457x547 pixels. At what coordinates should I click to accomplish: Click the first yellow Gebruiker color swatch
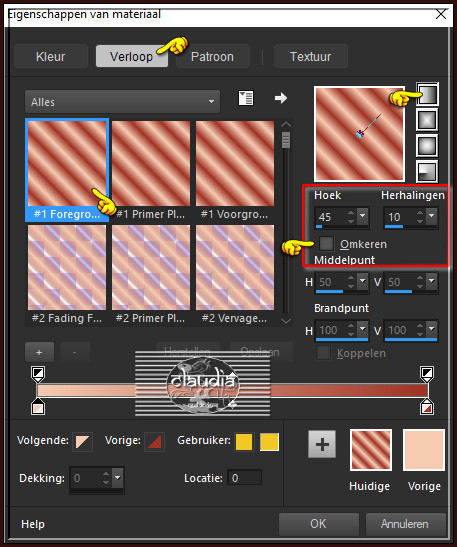pyautogui.click(x=244, y=442)
